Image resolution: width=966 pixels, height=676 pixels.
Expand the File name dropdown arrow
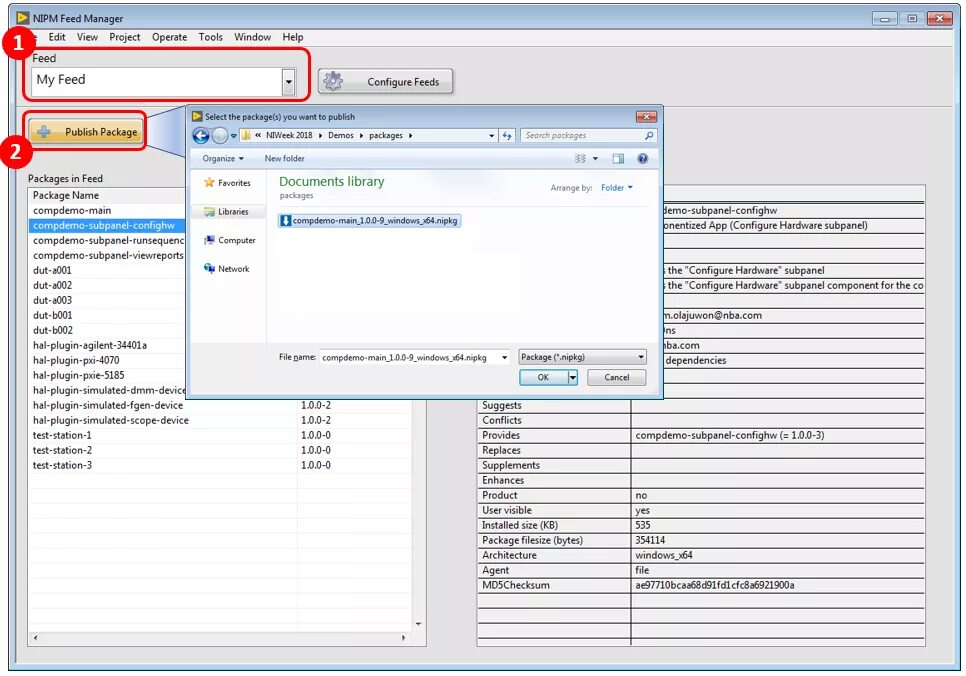[505, 357]
